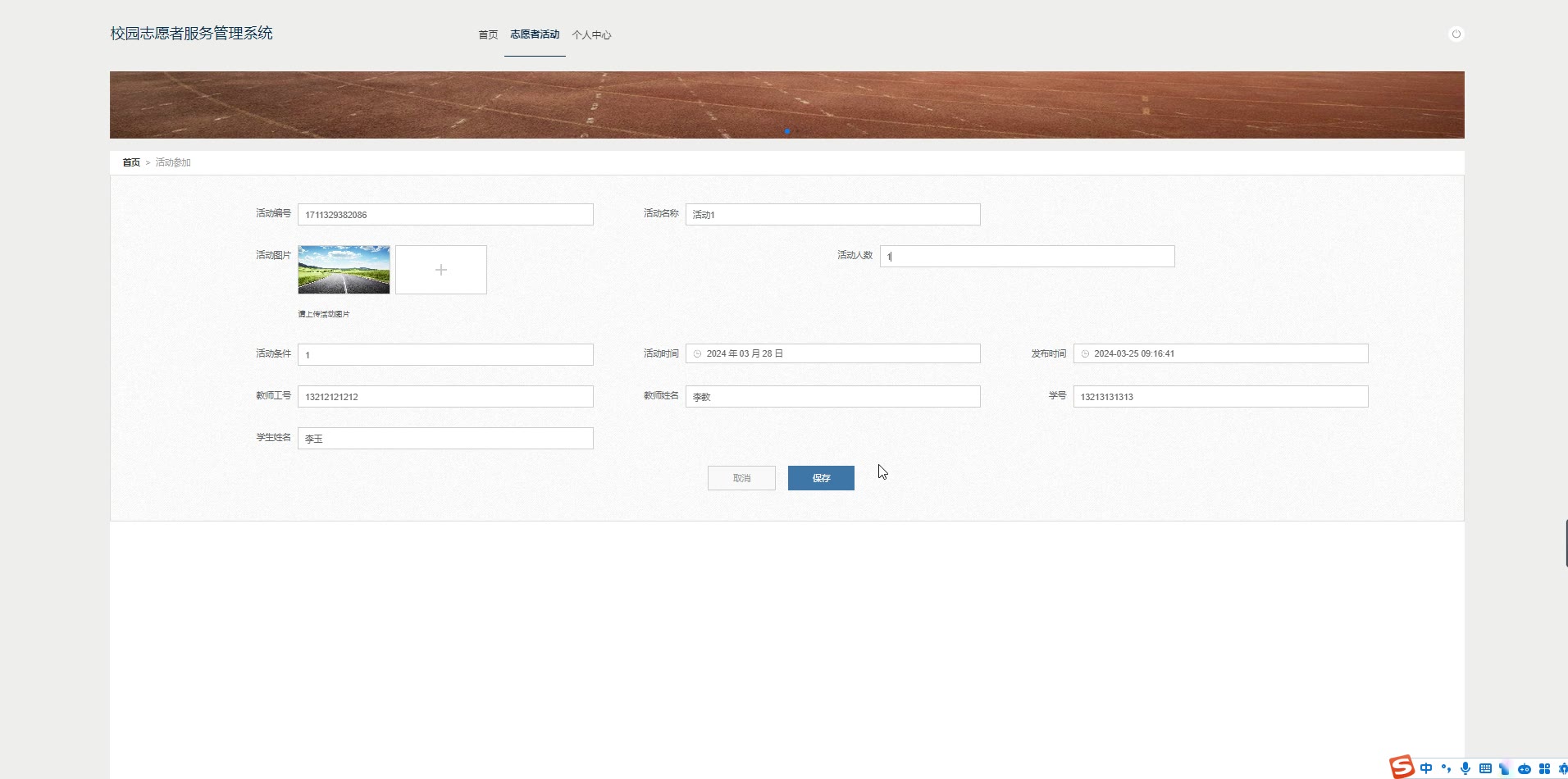The image size is (1568, 779).
Task: Open the 发布时间 datetime picker field
Action: pyautogui.click(x=1220, y=353)
